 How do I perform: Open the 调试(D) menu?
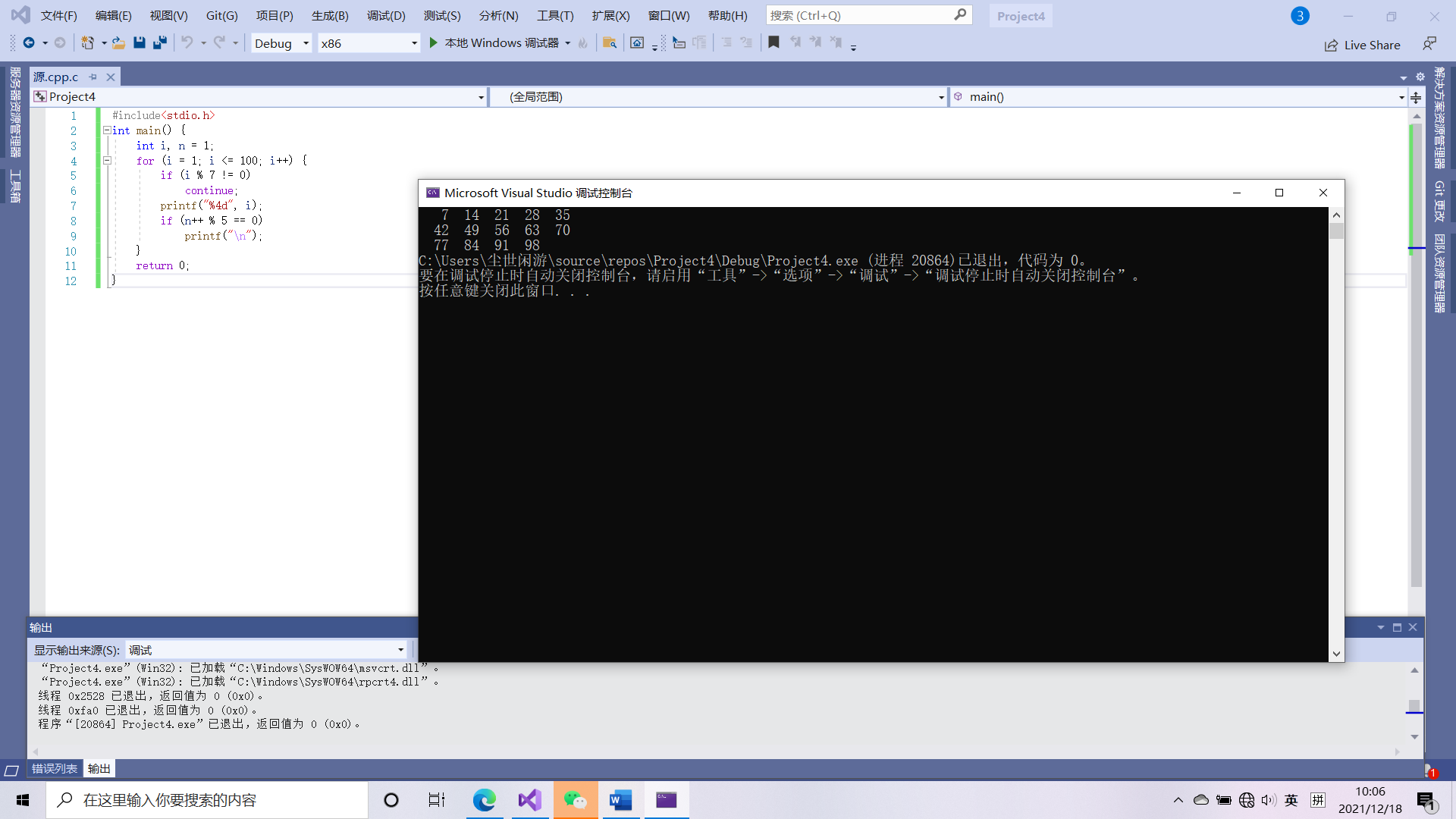click(x=386, y=16)
